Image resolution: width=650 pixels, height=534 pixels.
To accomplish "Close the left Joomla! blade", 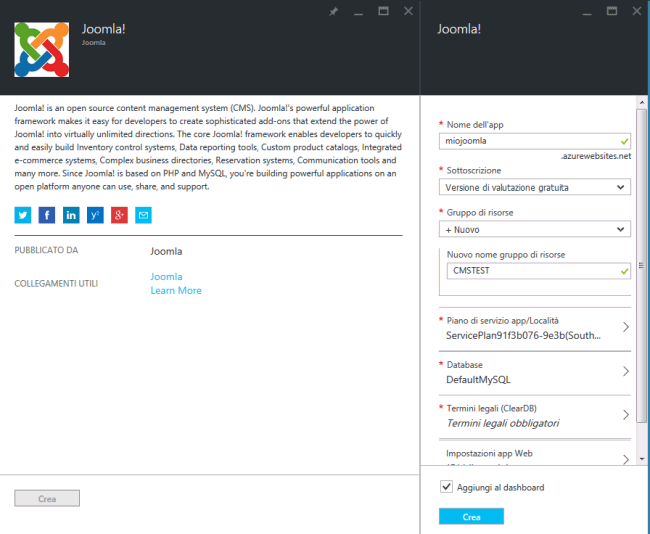I will click(x=408, y=11).
